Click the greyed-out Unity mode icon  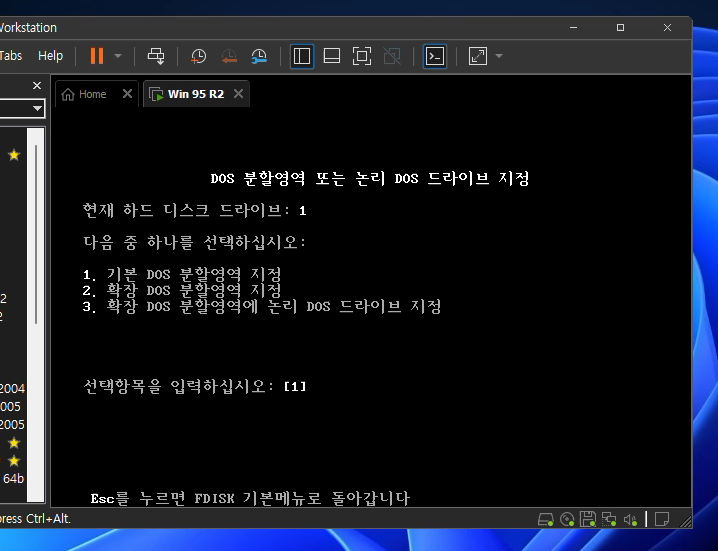[x=392, y=56]
